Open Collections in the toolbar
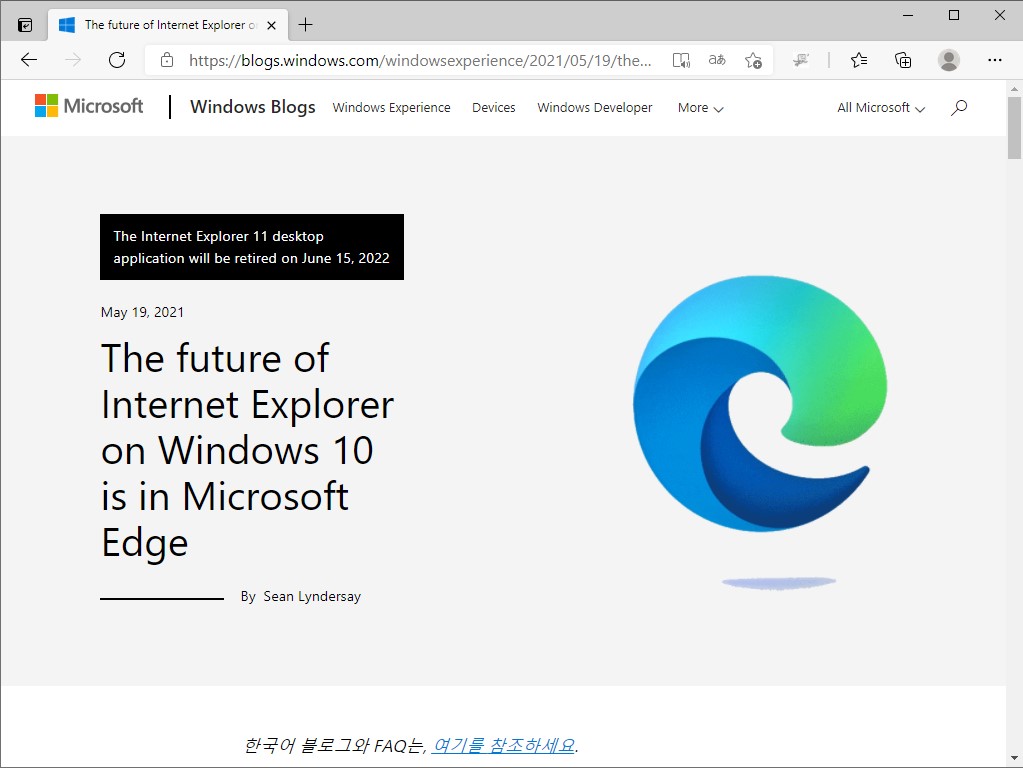This screenshot has height=768, width=1023. click(903, 60)
